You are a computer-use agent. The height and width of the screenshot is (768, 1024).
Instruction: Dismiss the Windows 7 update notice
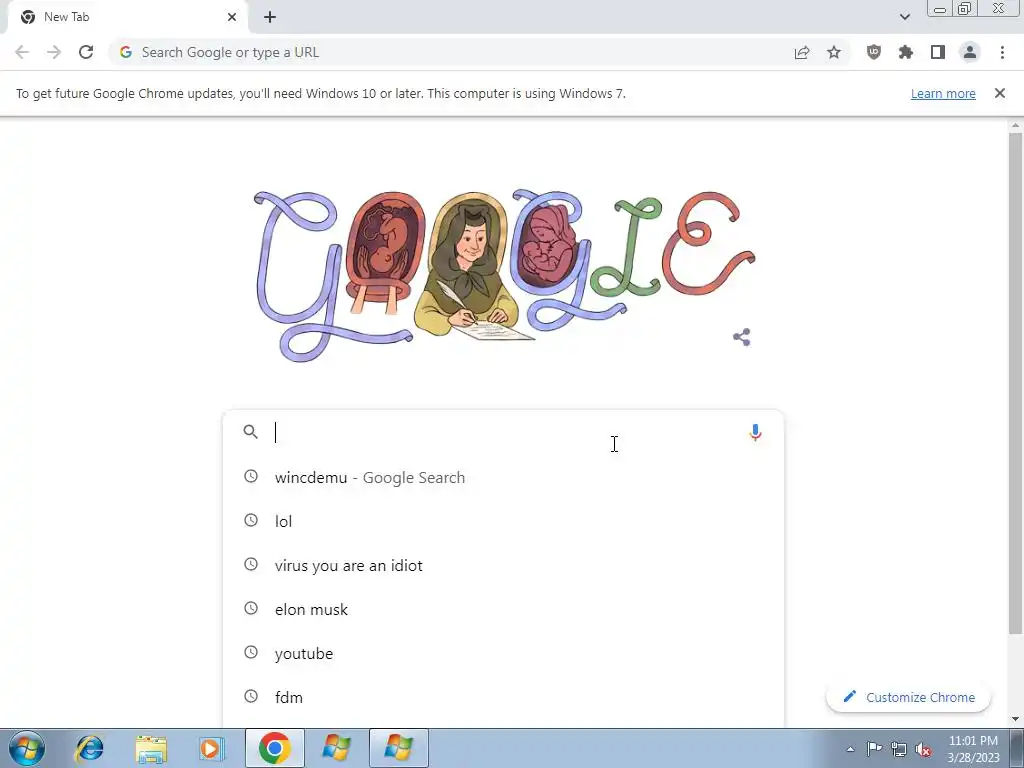point(999,93)
